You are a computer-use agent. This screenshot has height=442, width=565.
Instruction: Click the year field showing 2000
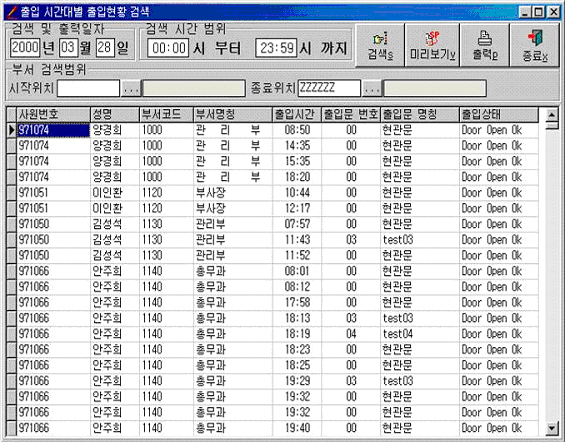[x=25, y=48]
